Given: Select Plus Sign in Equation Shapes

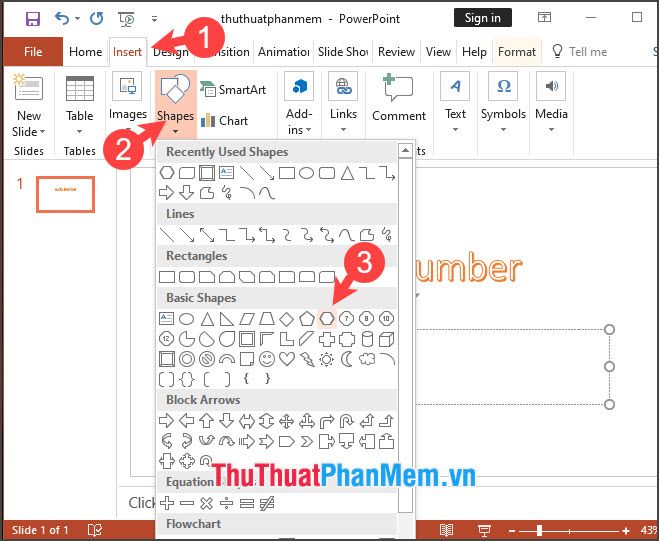Looking at the screenshot, I should coord(167,503).
